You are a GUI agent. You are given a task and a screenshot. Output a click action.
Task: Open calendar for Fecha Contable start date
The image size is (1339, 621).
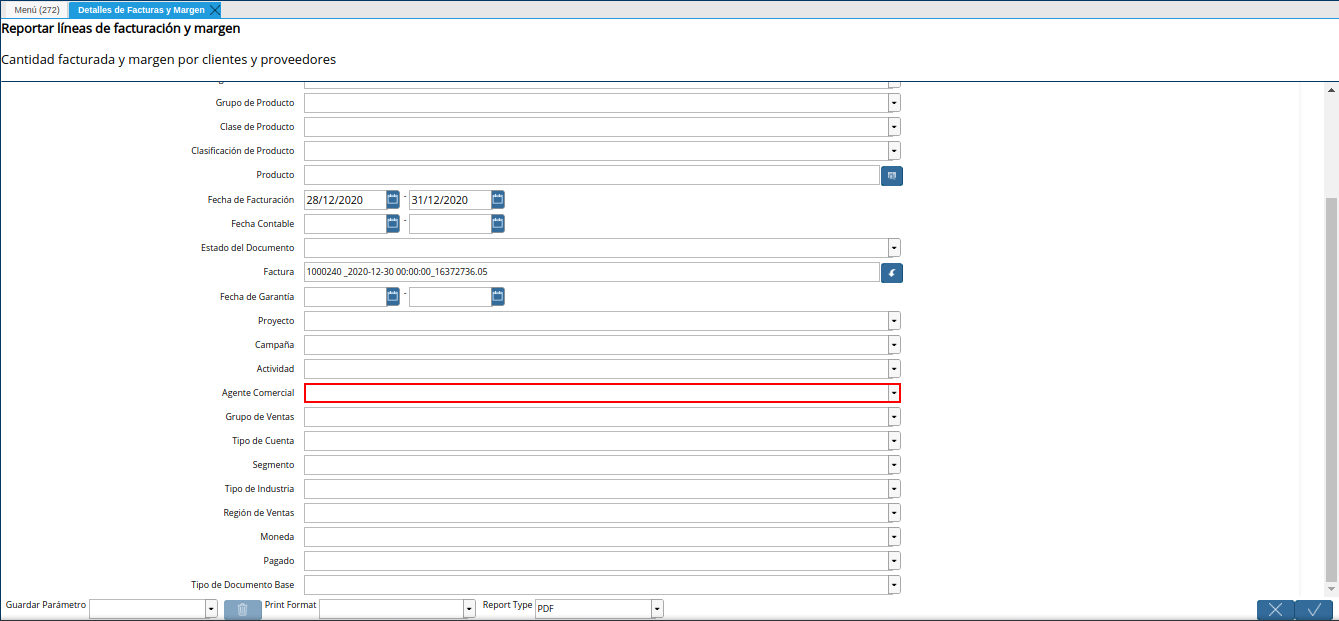pos(393,224)
